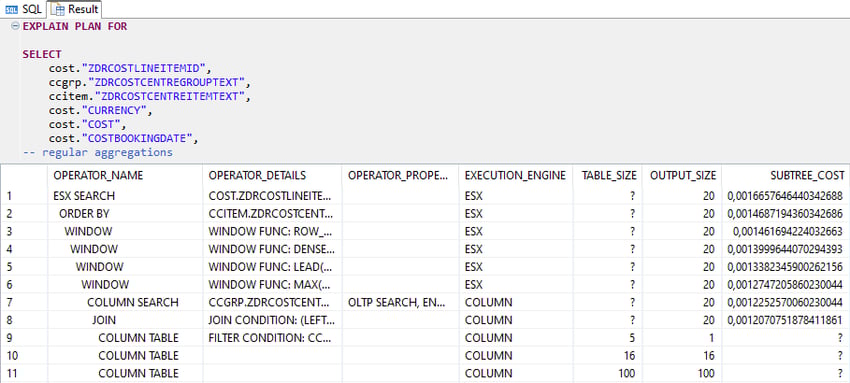Select the ESX SEARCH operator cell
The image size is (850, 383).
click(x=84, y=196)
